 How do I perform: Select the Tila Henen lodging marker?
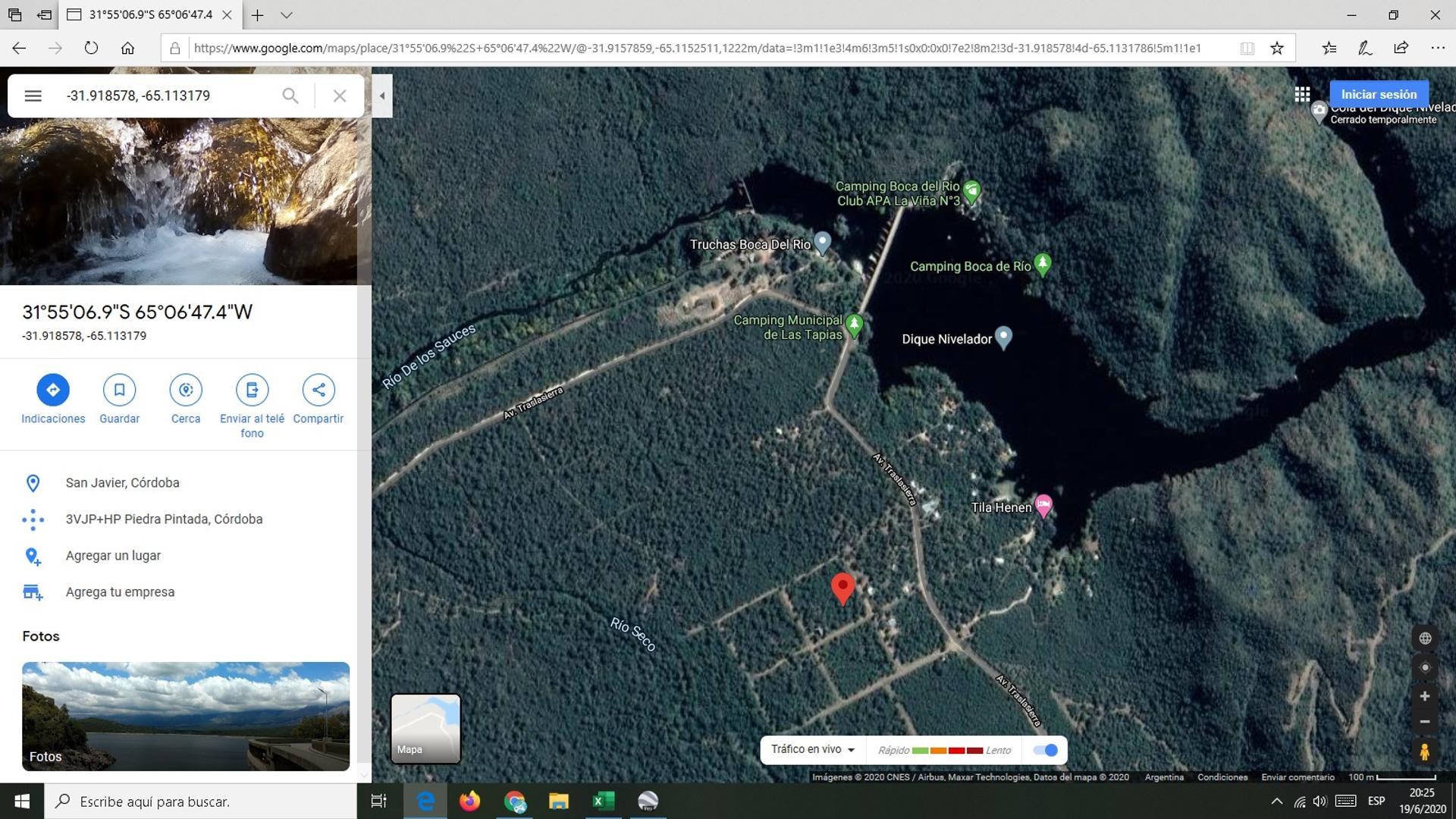[1043, 506]
